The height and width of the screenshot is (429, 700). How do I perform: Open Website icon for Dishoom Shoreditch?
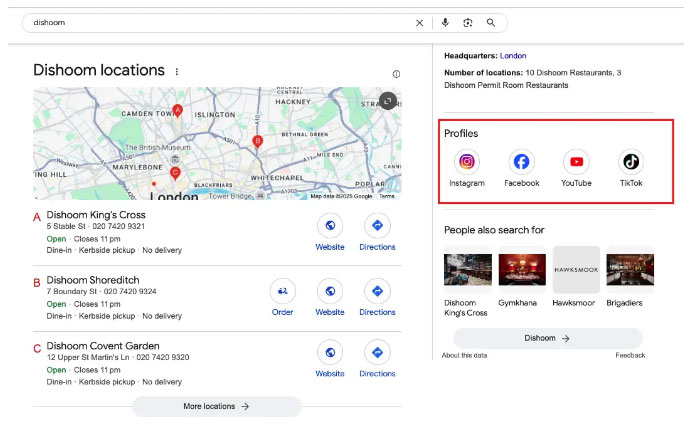[330, 291]
